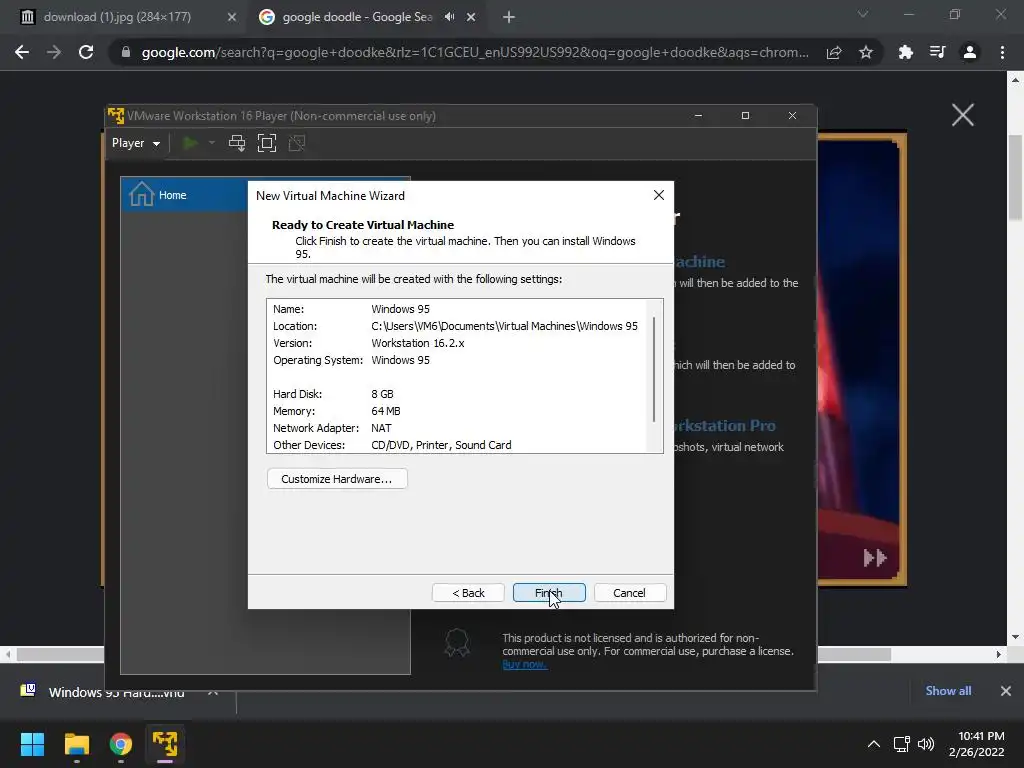Close the downloads bar
This screenshot has height=768, width=1024.
1006,690
